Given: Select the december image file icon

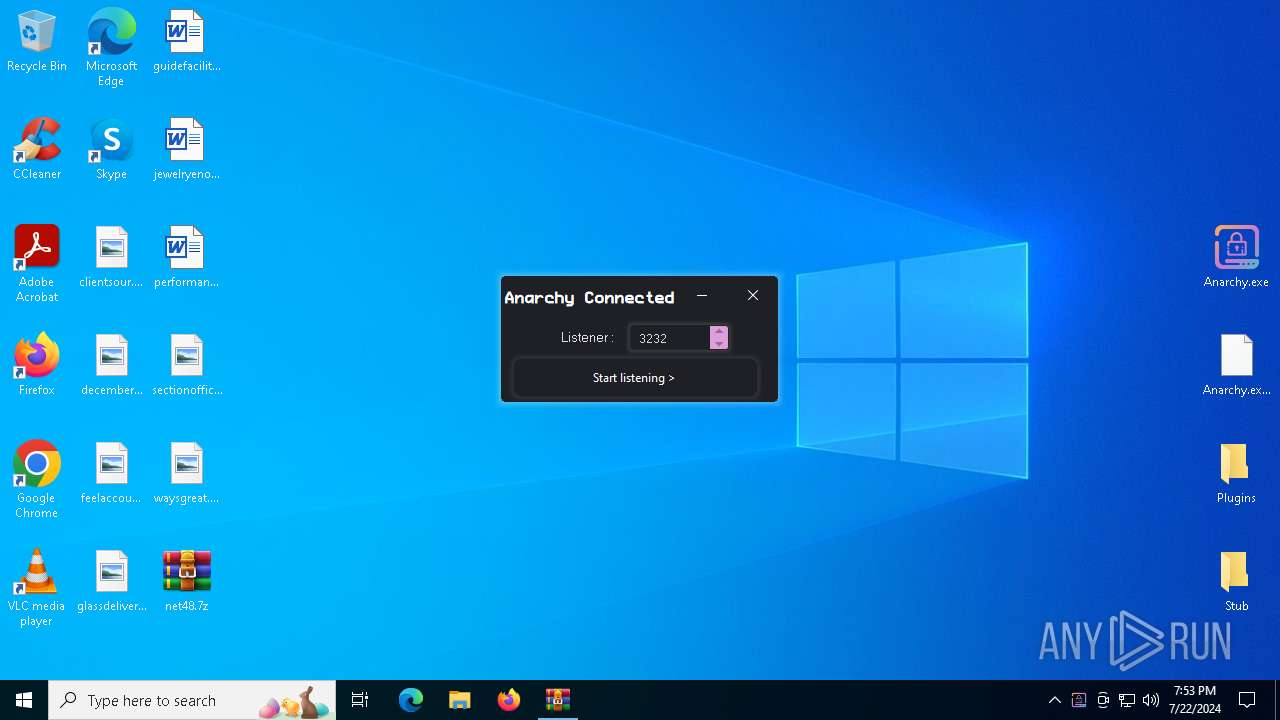Looking at the screenshot, I should pyautogui.click(x=111, y=366).
